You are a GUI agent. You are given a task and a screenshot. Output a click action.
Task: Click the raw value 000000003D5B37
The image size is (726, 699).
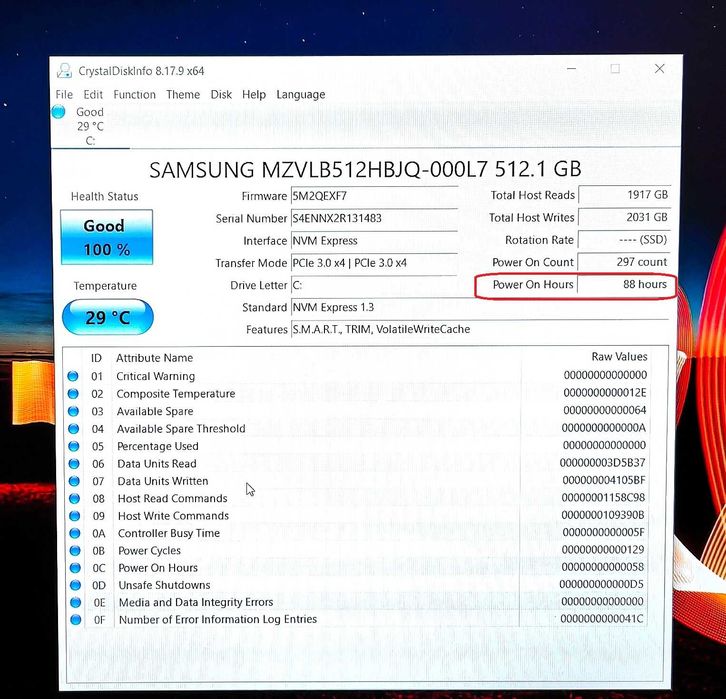click(602, 462)
